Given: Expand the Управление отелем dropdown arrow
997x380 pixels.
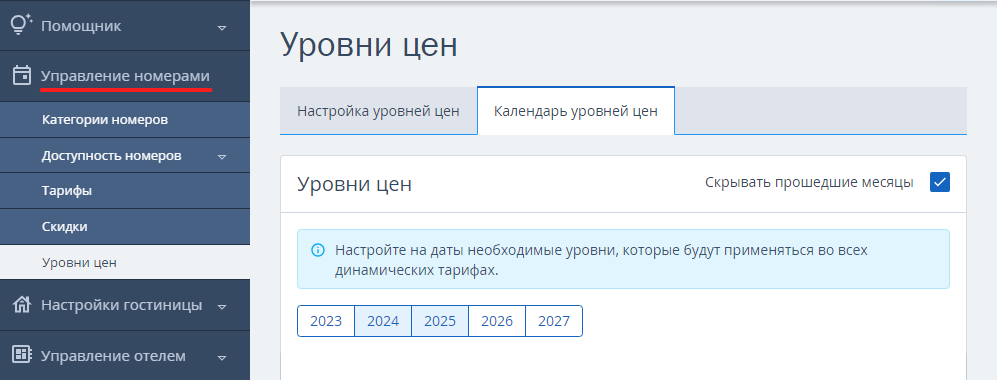Looking at the screenshot, I should (222, 358).
